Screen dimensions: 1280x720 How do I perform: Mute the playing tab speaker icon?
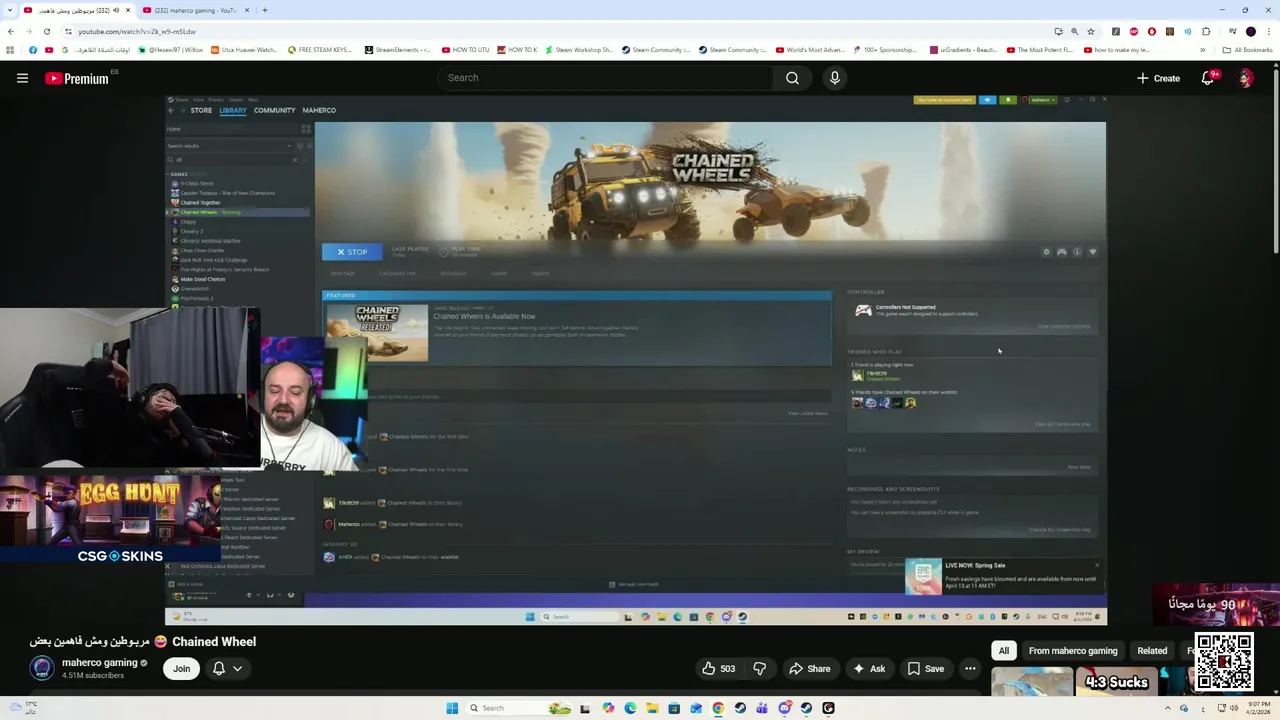click(x=116, y=10)
